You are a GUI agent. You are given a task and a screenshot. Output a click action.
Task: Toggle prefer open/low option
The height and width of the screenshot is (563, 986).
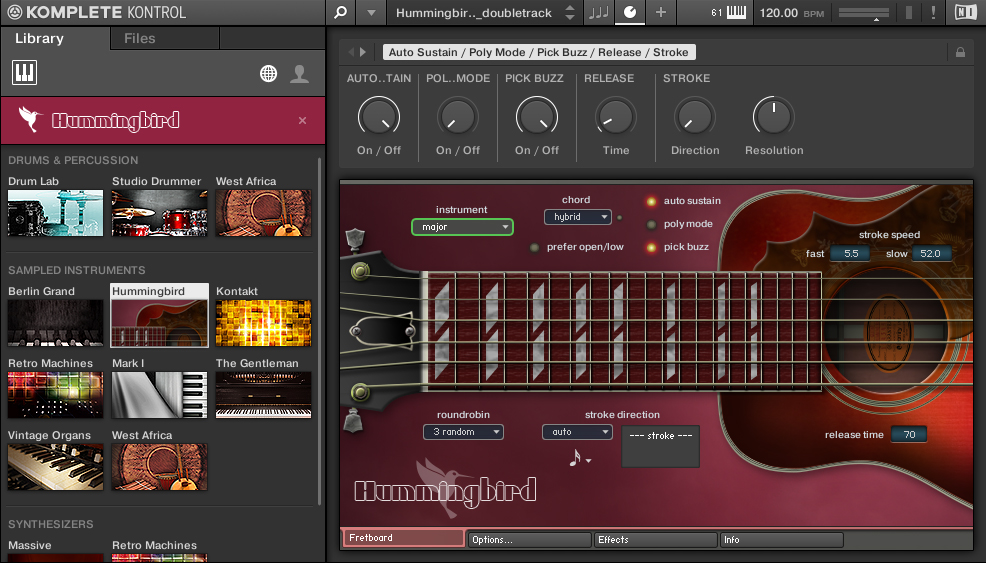tap(535, 247)
